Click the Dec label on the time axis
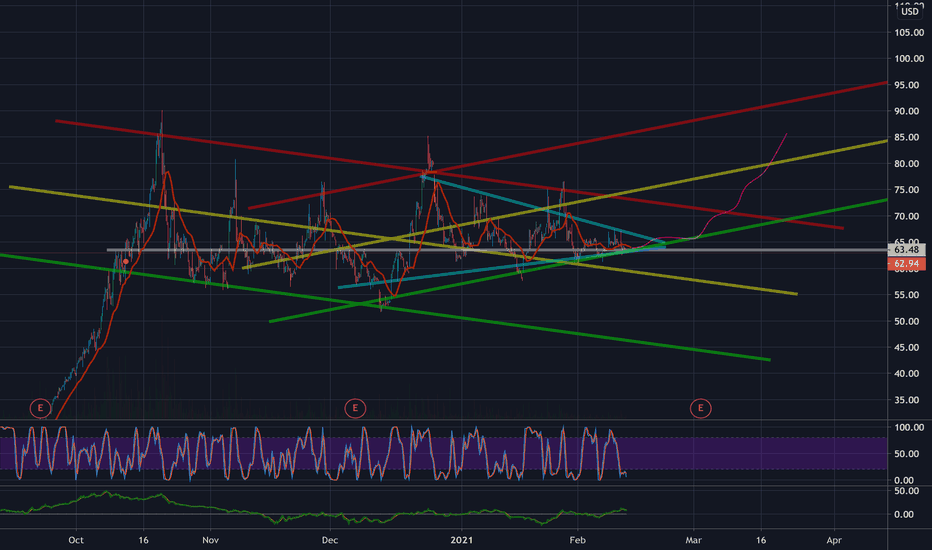 coord(330,540)
